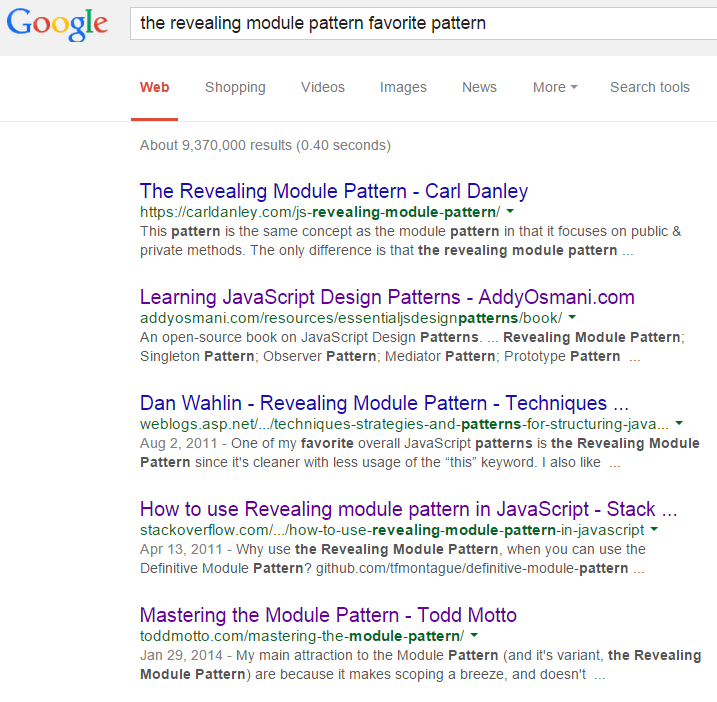717x702 pixels.
Task: Expand arrow next to weblogs.asp.net URL
Action: 679,423
